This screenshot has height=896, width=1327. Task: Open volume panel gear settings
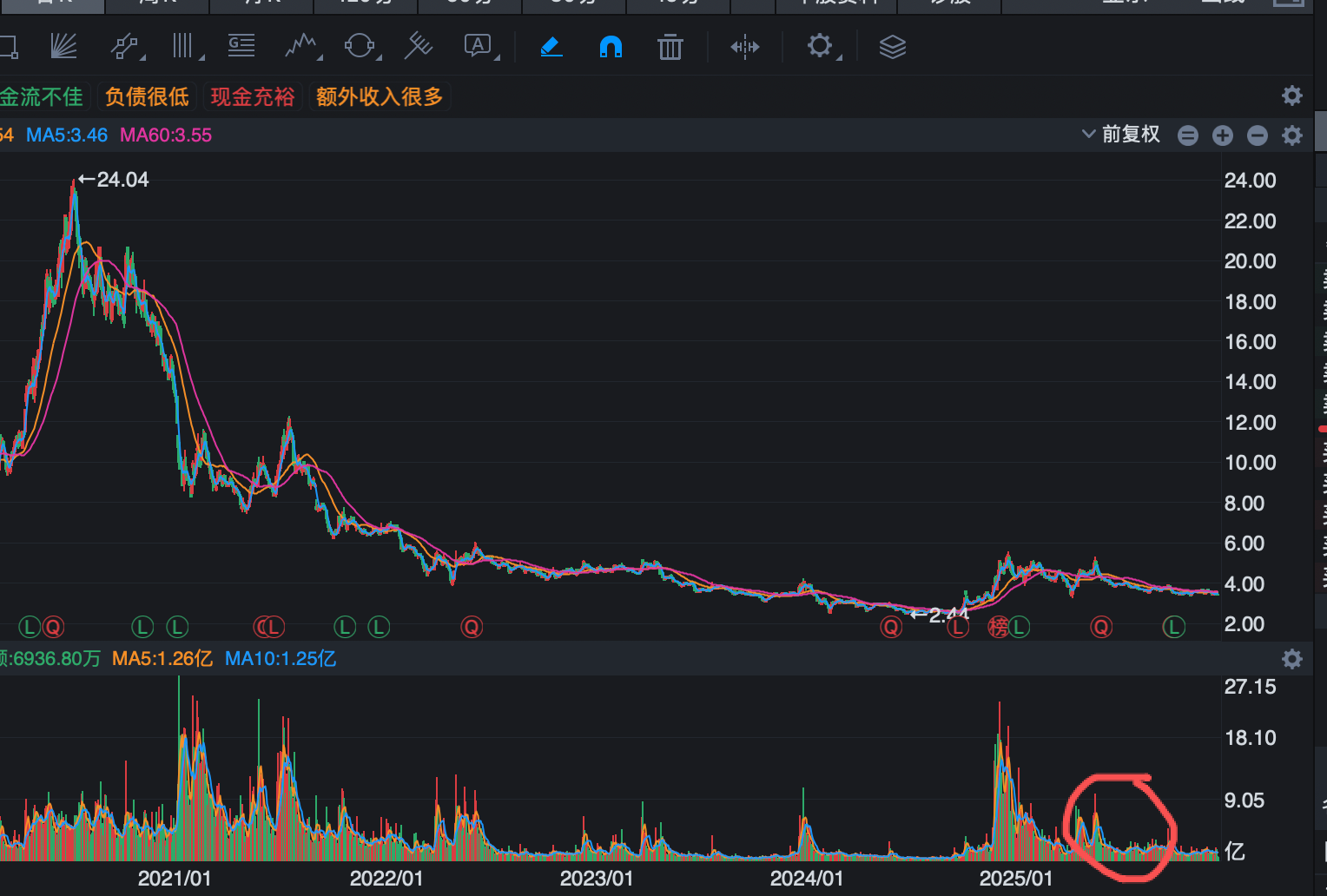(1292, 659)
